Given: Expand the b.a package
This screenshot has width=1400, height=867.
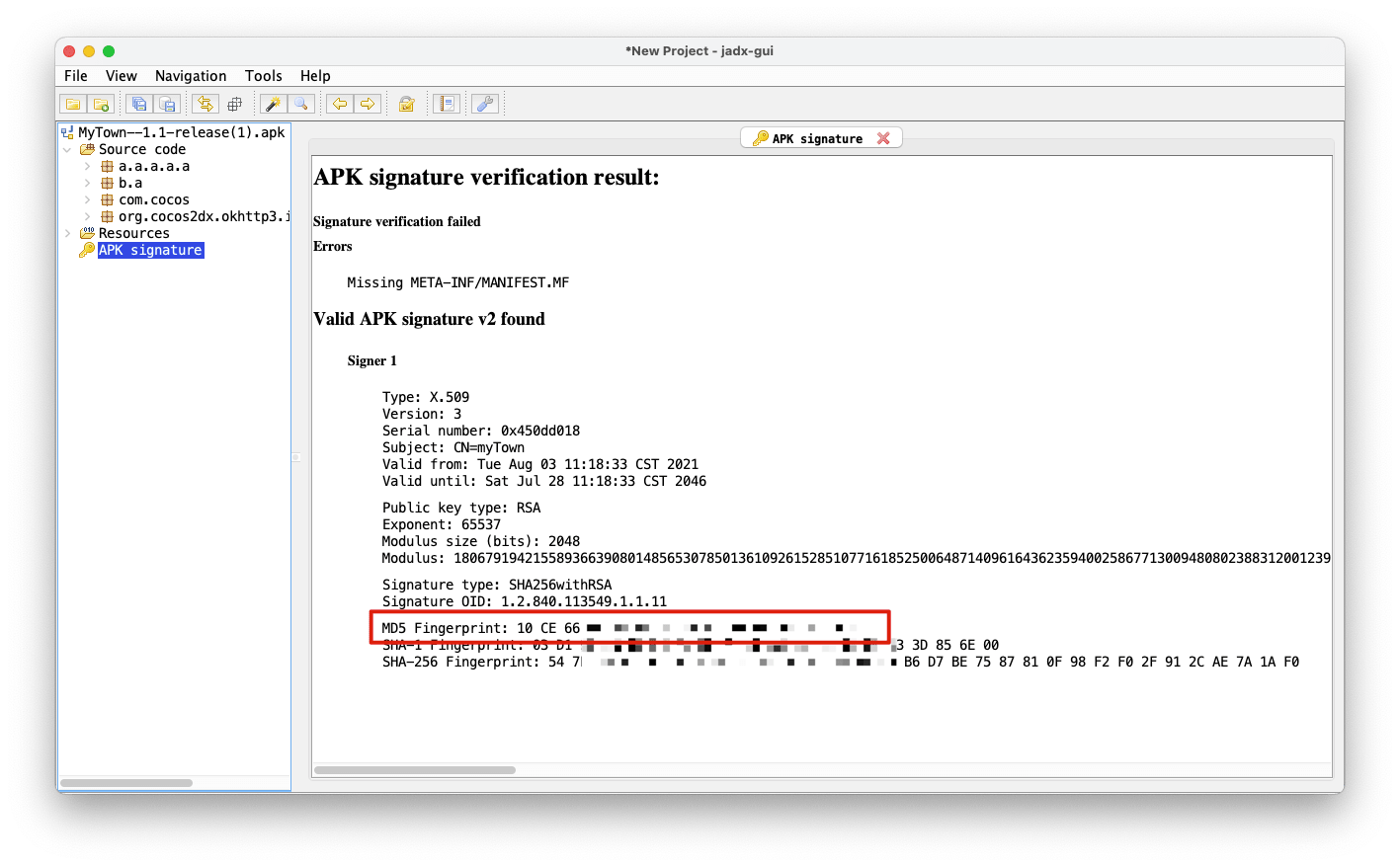Looking at the screenshot, I should pyautogui.click(x=87, y=184).
